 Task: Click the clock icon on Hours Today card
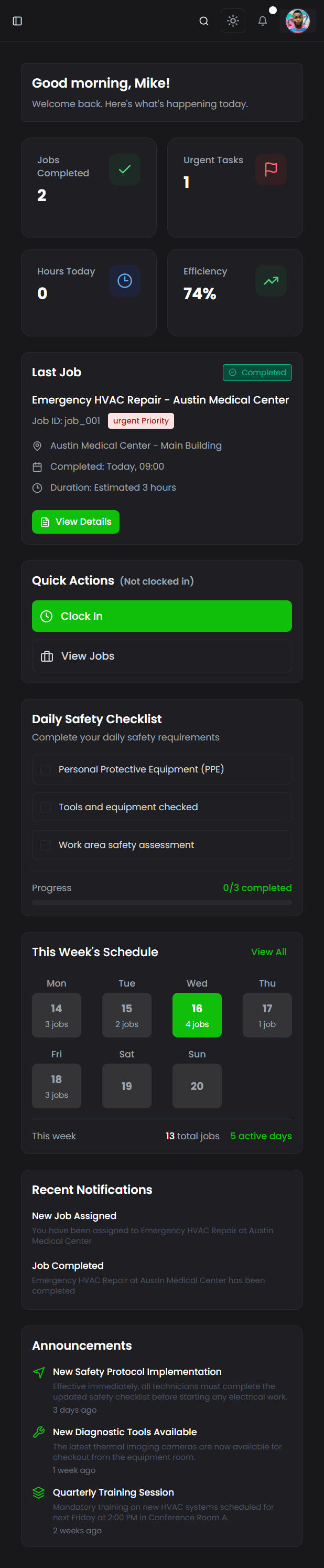coord(125,281)
